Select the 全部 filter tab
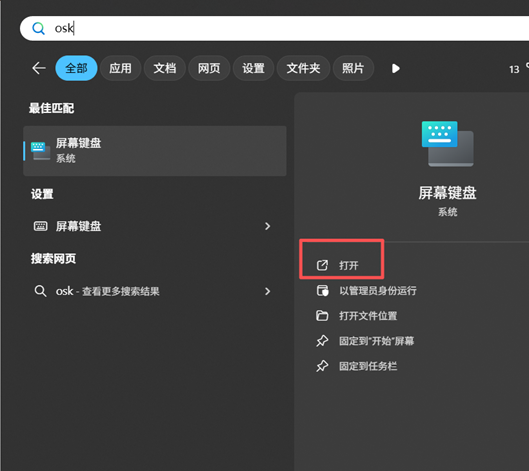Image resolution: width=529 pixels, height=471 pixels. tap(76, 68)
